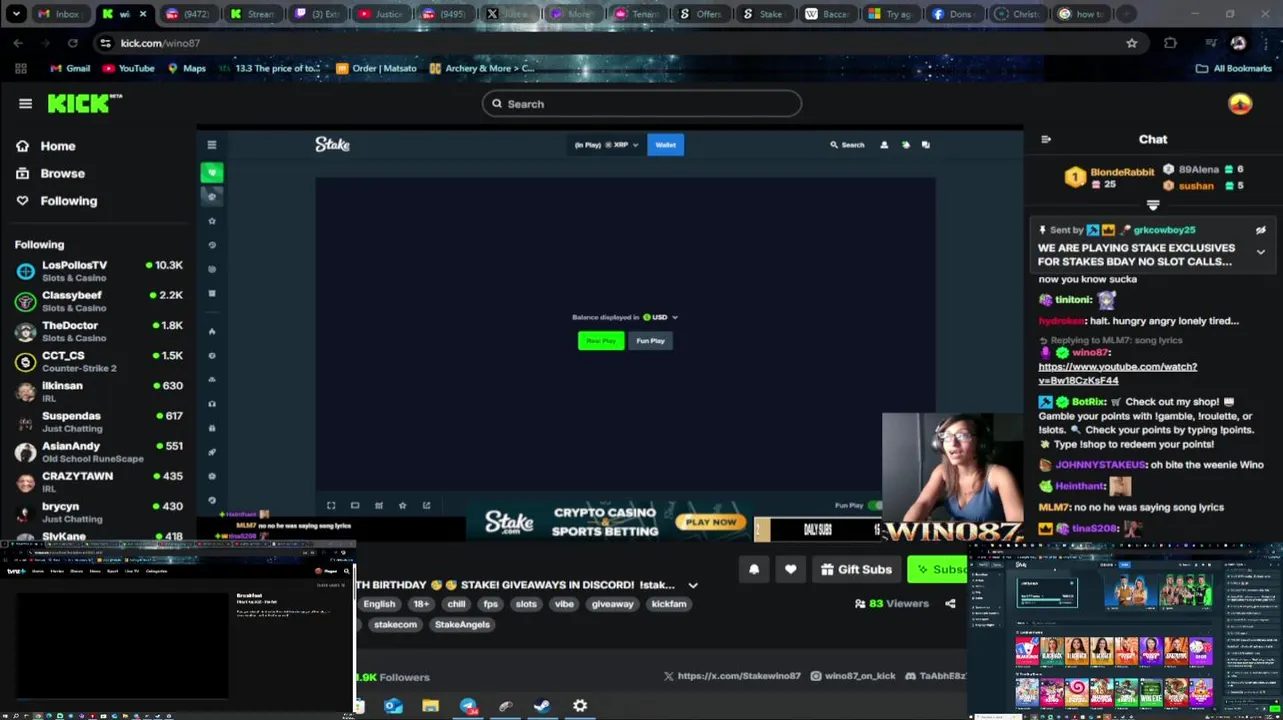Click the Fun Play button
This screenshot has width=1283, height=720.
pos(650,341)
